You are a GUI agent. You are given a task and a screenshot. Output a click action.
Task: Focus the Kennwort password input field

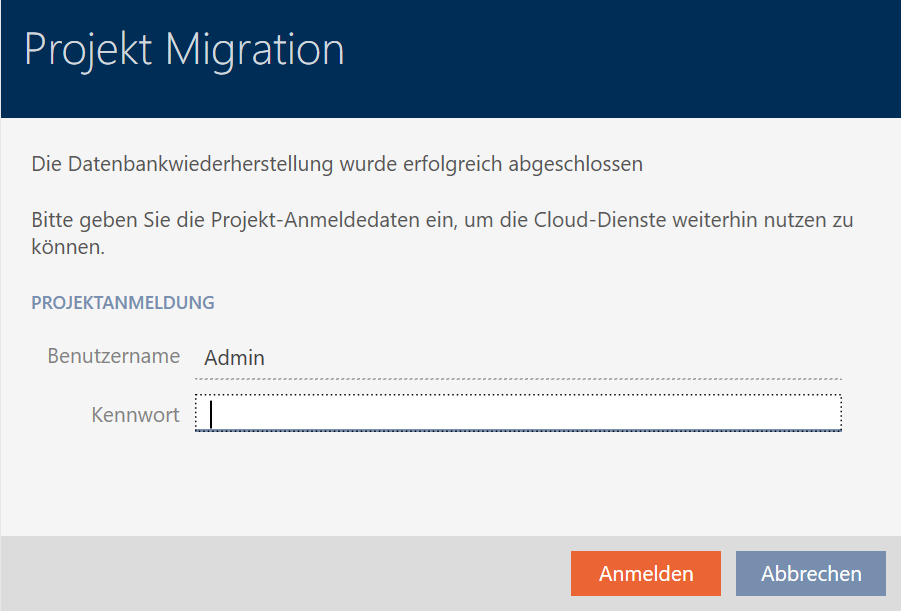518,413
